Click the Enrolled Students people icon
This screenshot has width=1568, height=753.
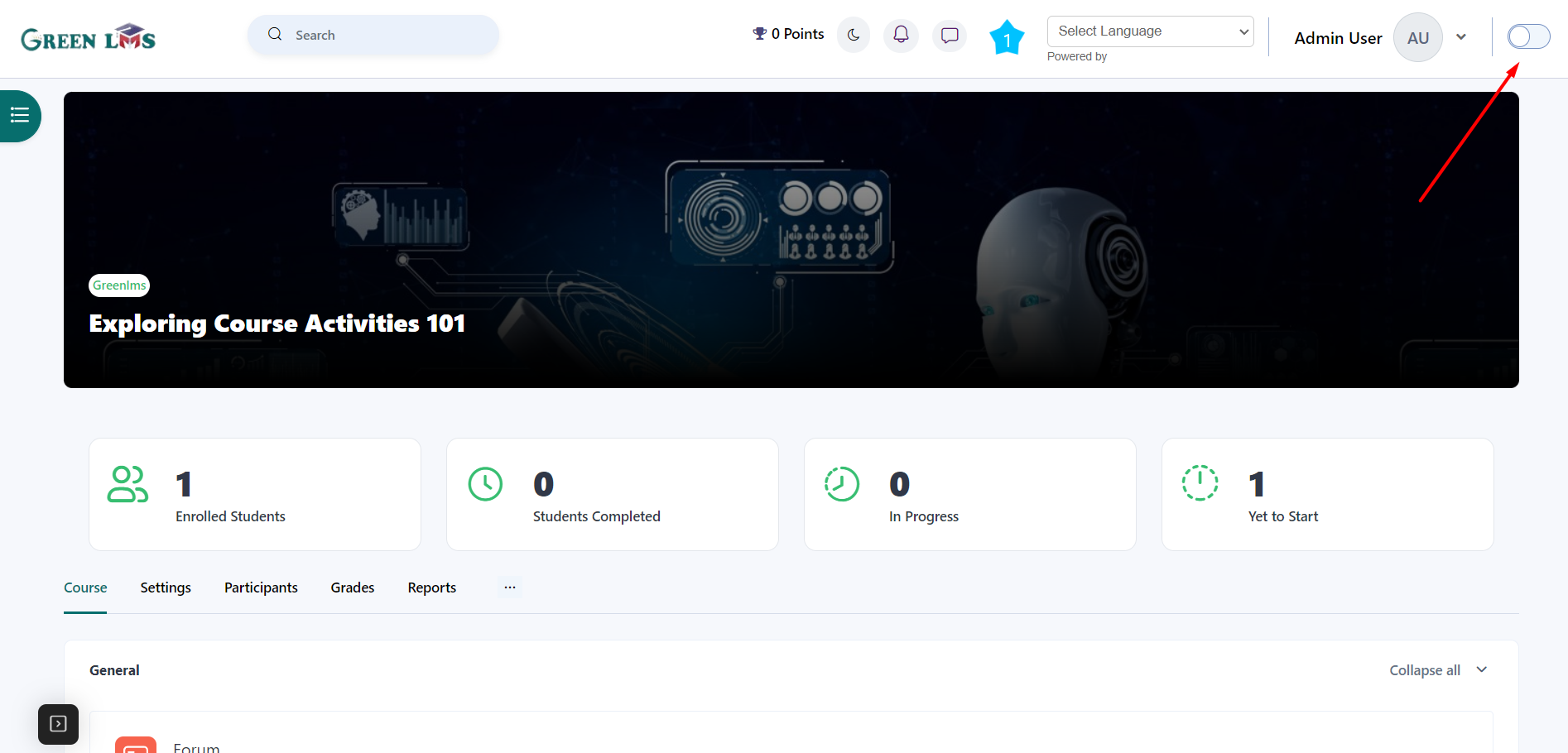click(127, 484)
